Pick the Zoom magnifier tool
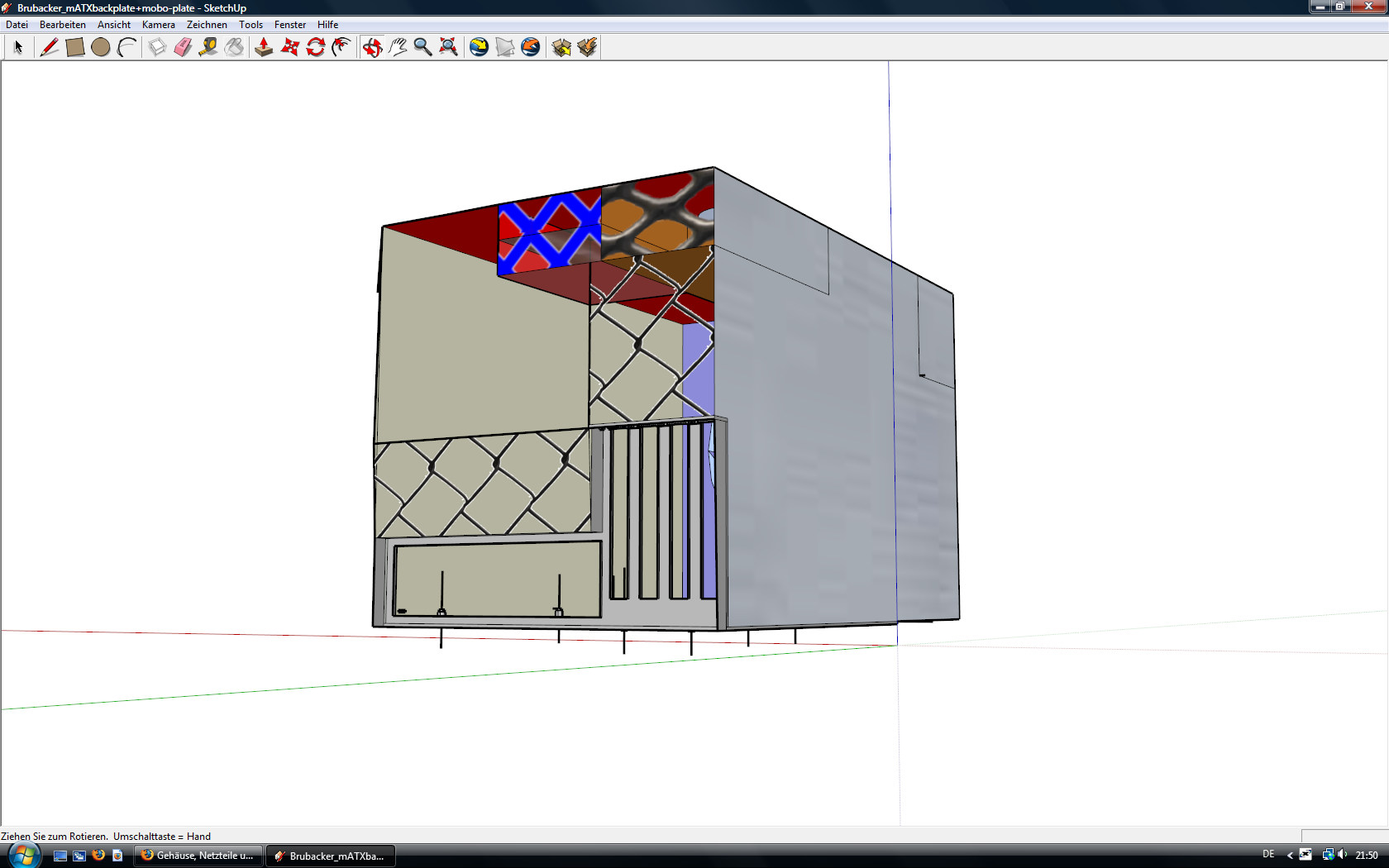This screenshot has height=868, width=1389. point(422,47)
